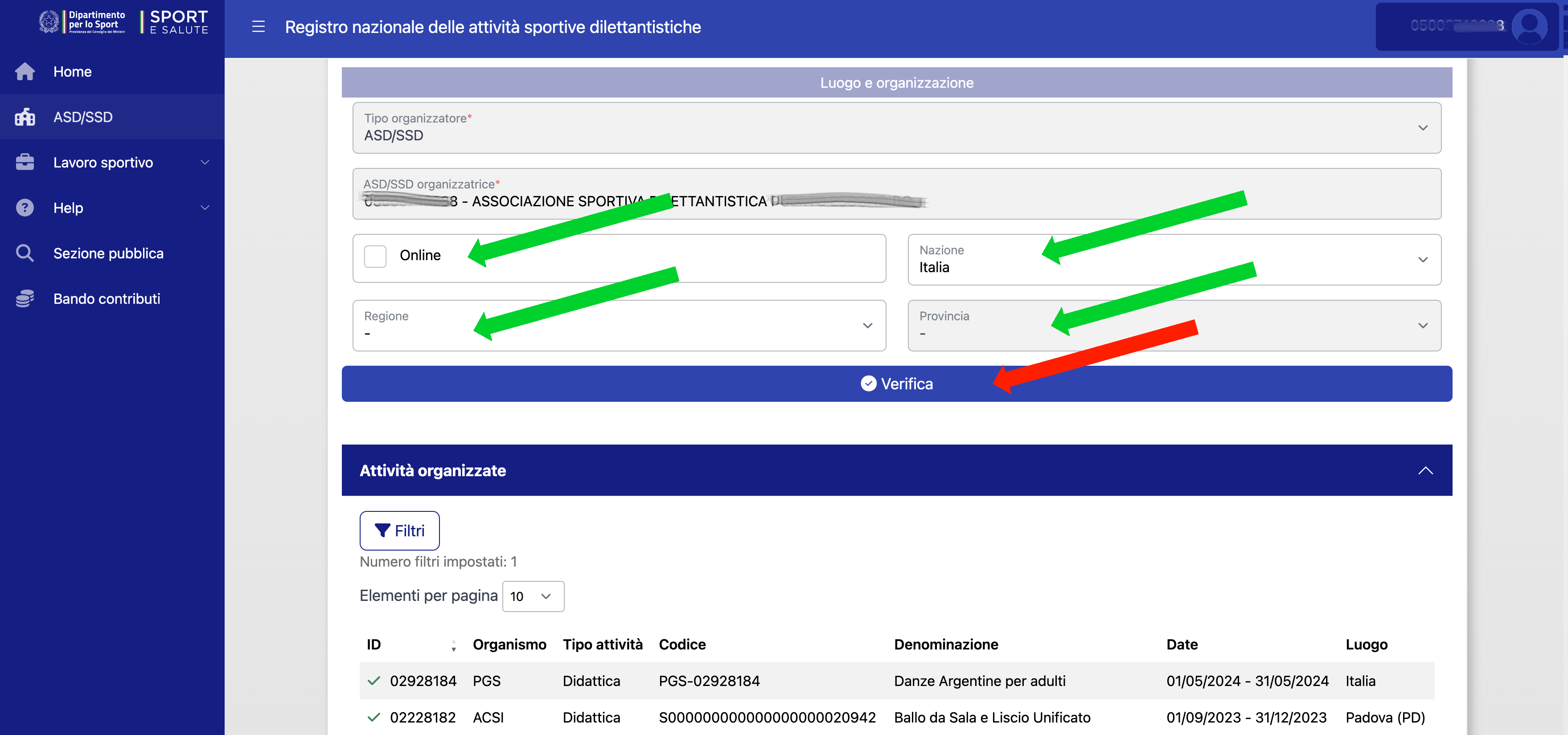Click the Sezione pubblica magnifier icon
The width and height of the screenshot is (1568, 735).
pos(25,253)
